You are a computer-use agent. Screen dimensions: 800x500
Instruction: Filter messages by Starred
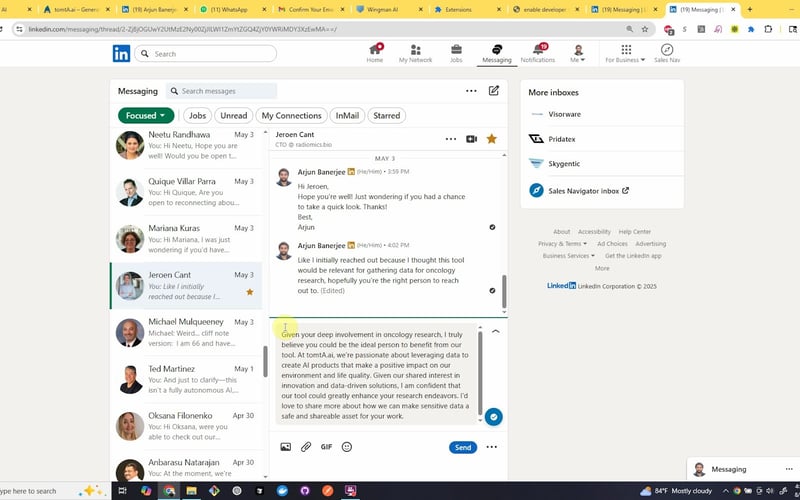click(386, 115)
